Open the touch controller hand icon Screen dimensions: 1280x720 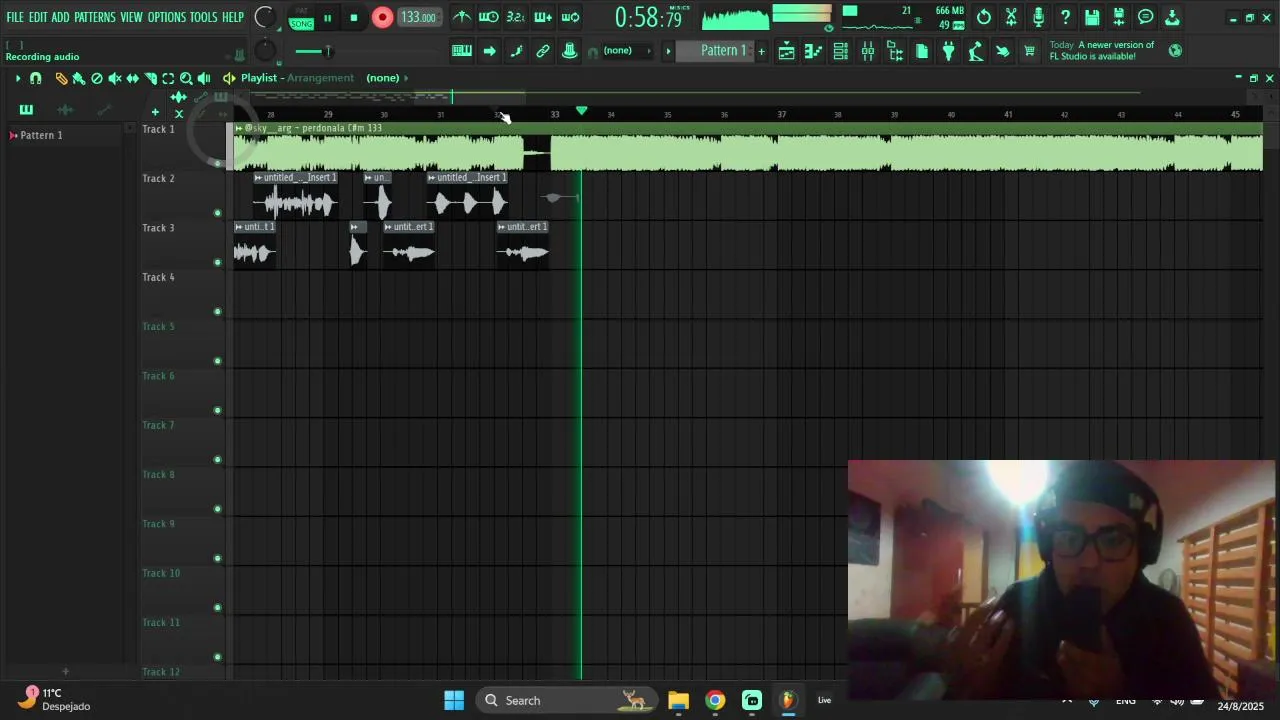1003,52
